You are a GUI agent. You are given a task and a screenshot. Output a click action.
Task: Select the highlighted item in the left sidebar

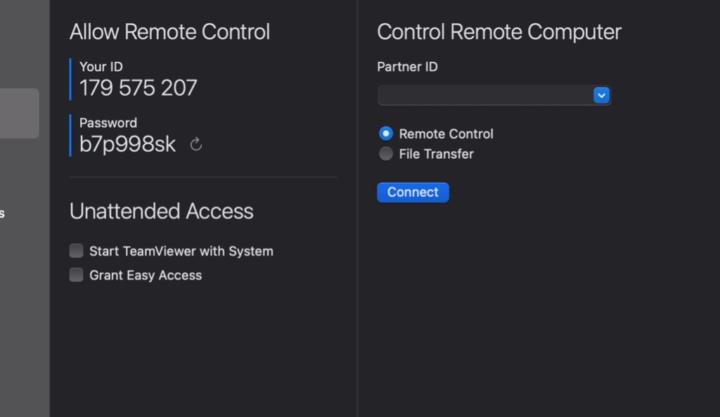[19, 113]
